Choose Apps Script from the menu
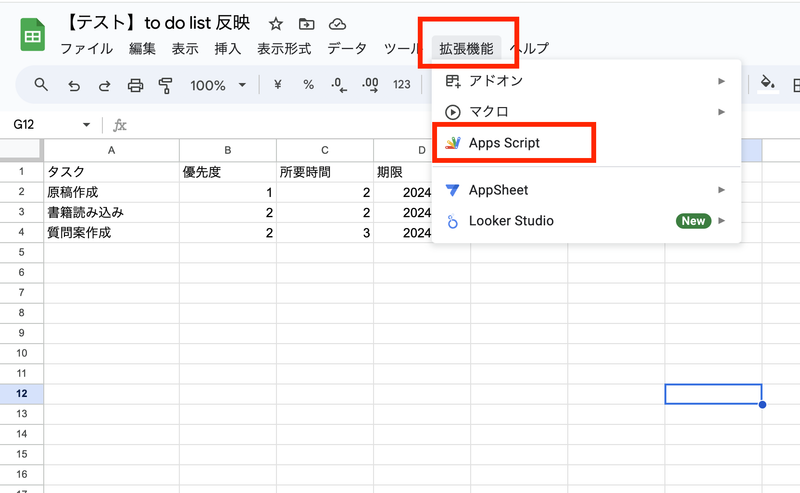The width and height of the screenshot is (800, 493). point(504,143)
